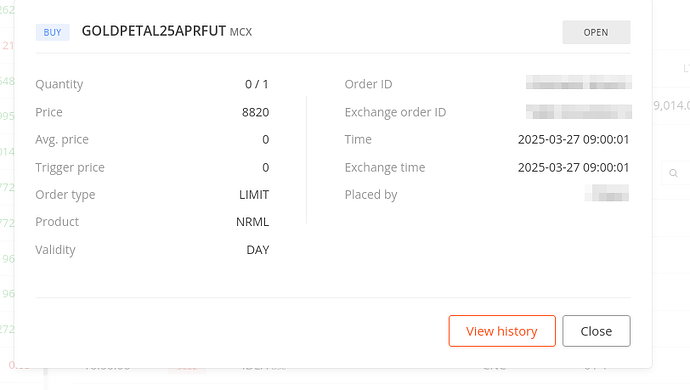
Task: Click the LIMIT order type value
Action: coord(254,195)
